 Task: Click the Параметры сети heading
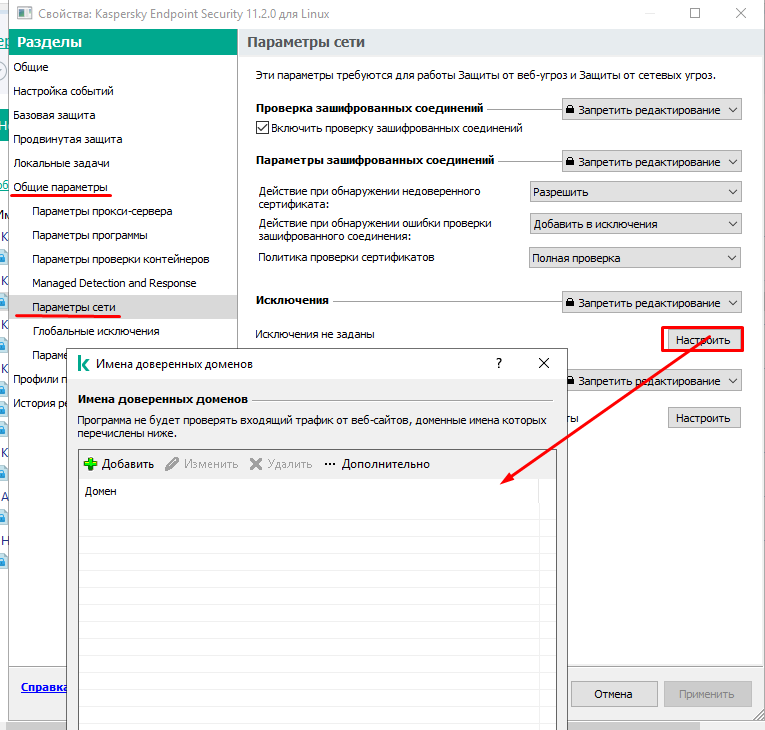306,42
